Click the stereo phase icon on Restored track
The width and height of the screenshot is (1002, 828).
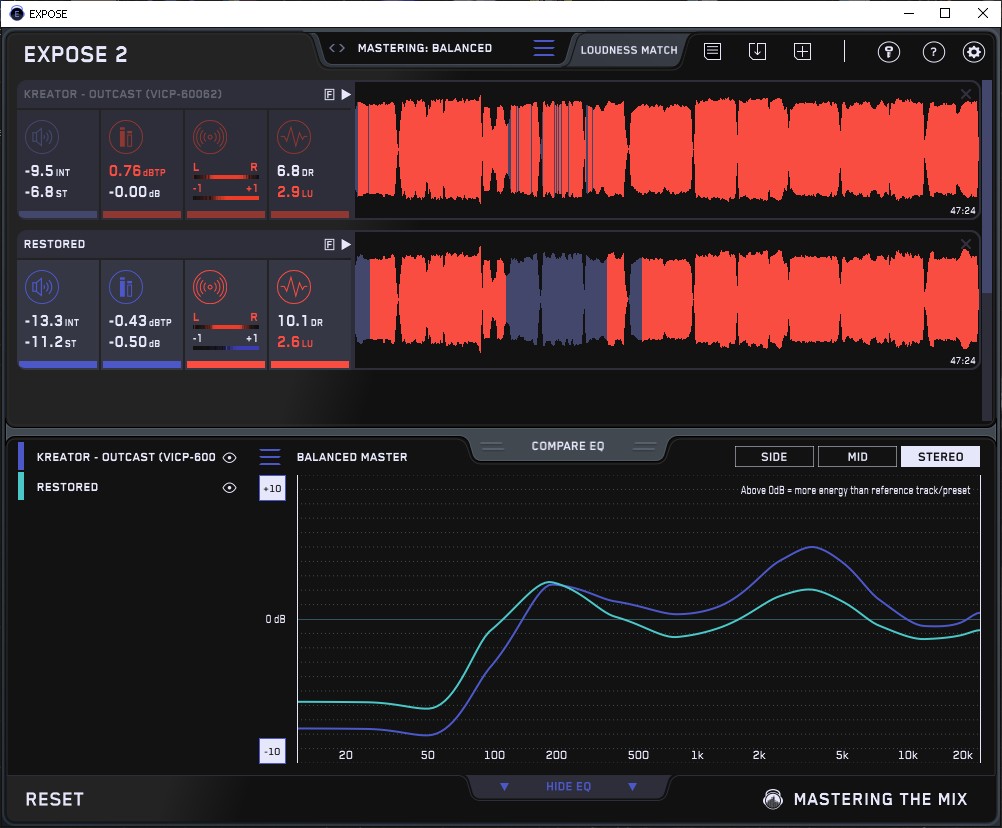209,288
